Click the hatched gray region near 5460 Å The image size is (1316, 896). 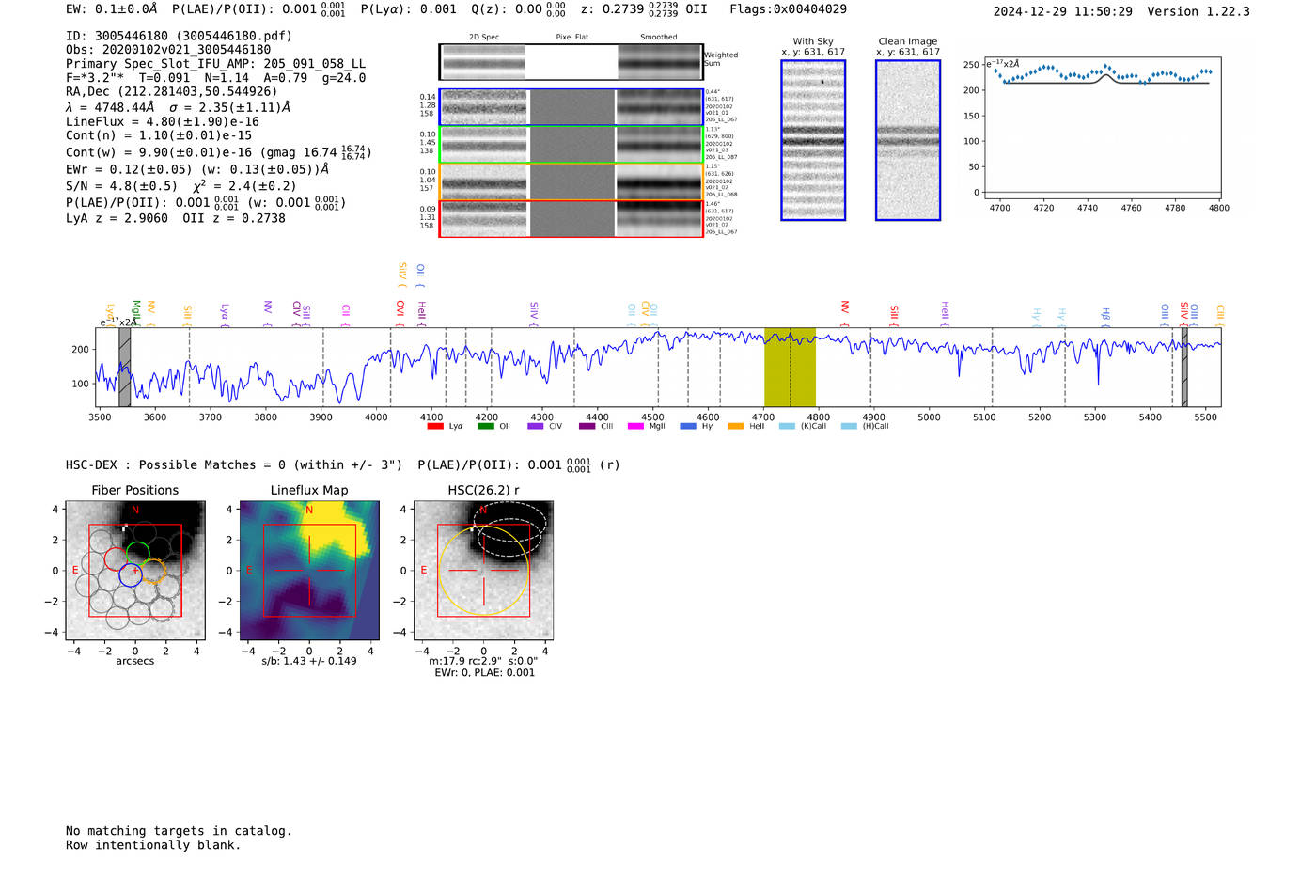coord(1184,368)
